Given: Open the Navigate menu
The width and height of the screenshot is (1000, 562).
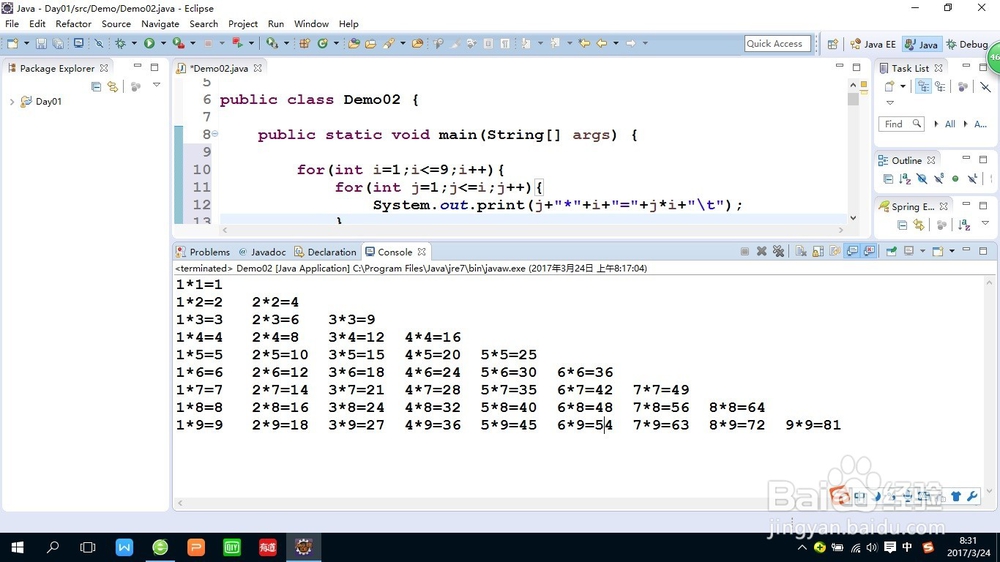Looking at the screenshot, I should point(160,24).
